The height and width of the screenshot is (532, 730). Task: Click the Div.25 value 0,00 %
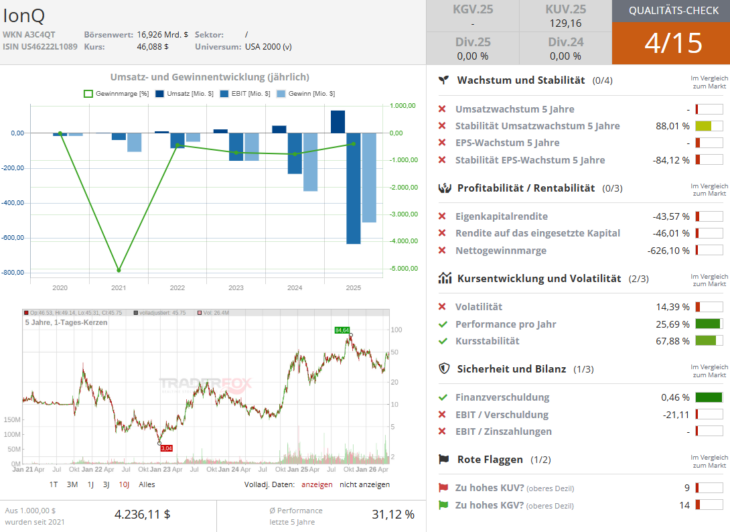click(473, 56)
